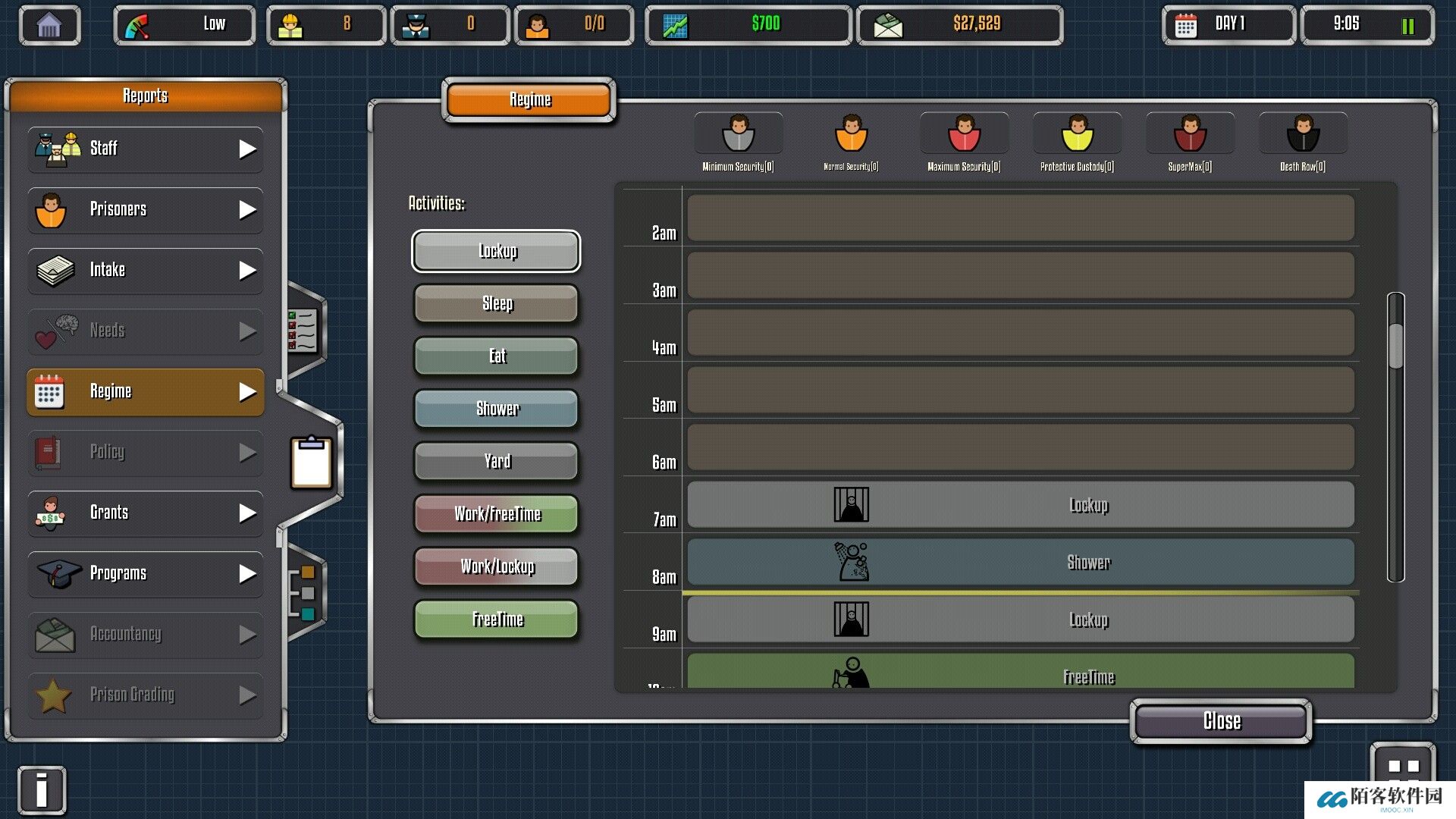Expand the Grants report arrow
The image size is (1456, 819).
pyautogui.click(x=247, y=513)
